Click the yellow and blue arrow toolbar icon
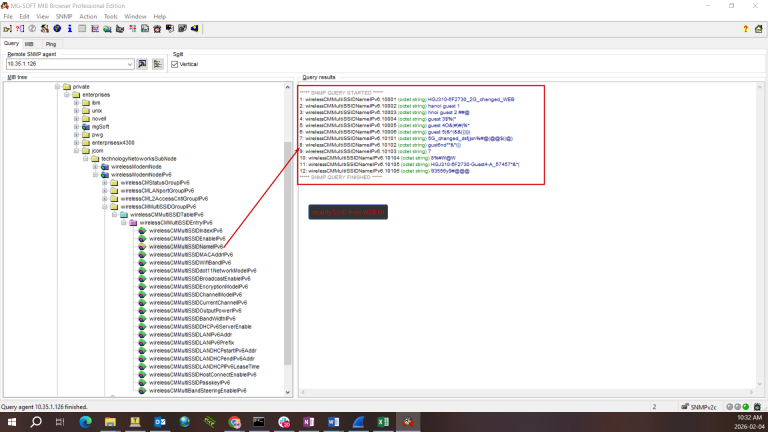This screenshot has height=432, width=768. [x=194, y=29]
